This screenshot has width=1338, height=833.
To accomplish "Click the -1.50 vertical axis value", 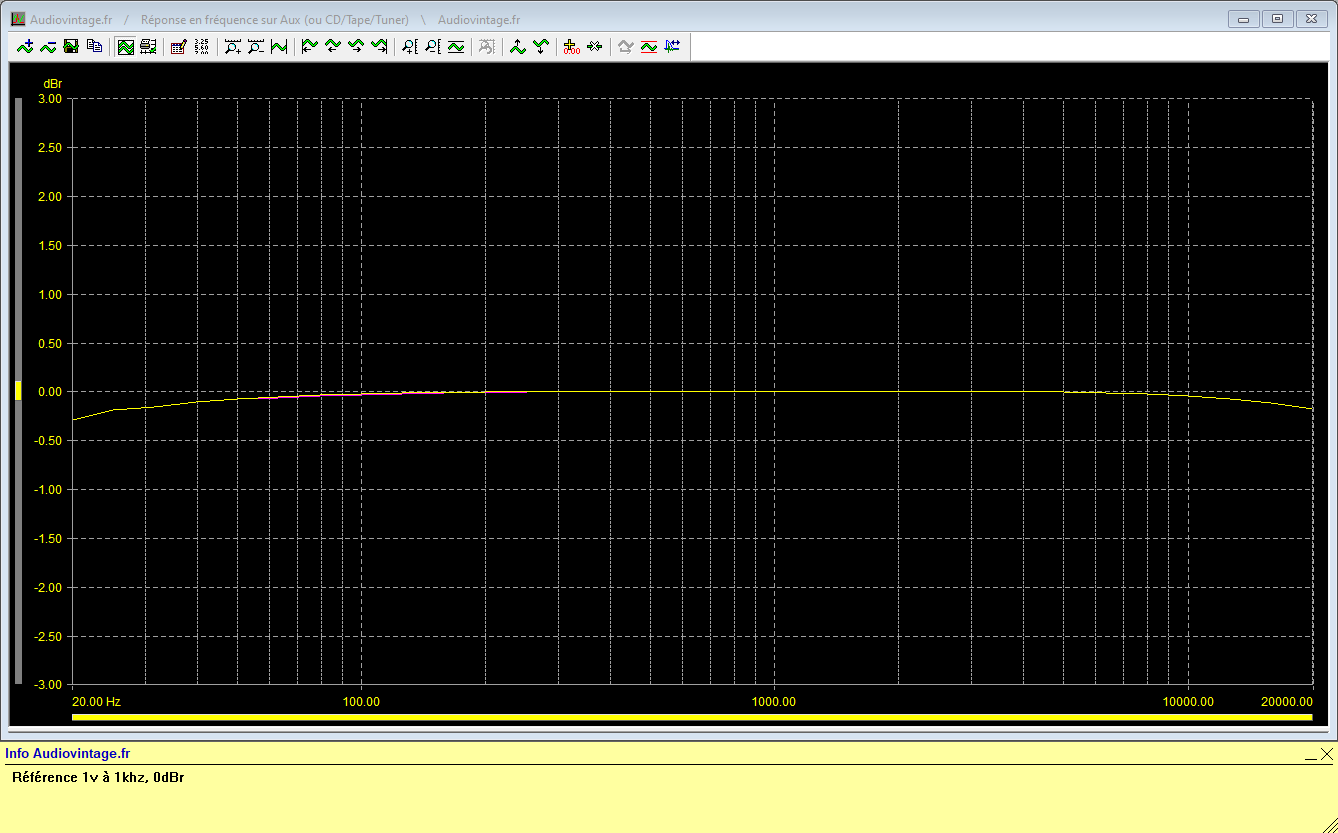I will [48, 539].
